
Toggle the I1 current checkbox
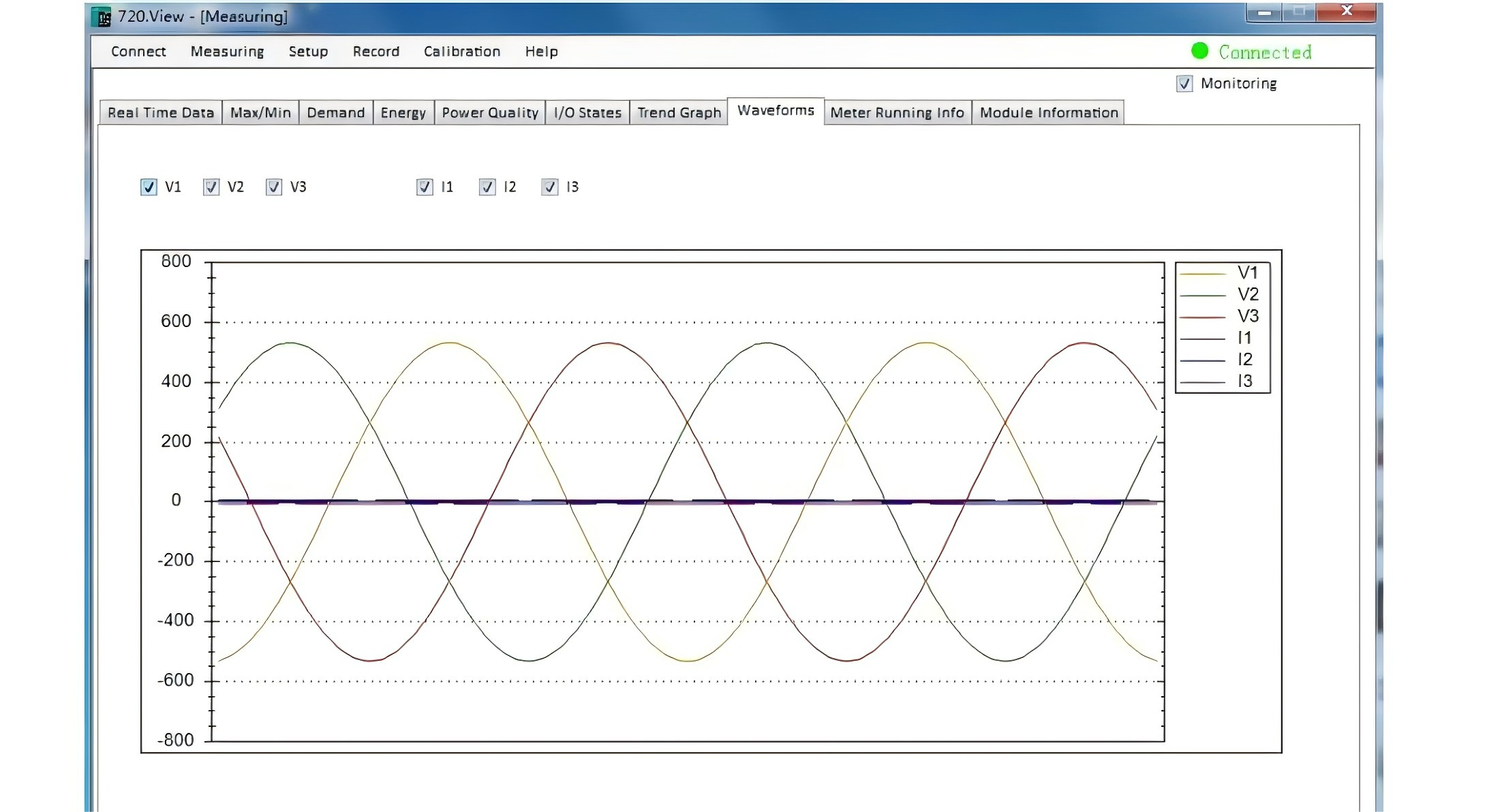point(425,187)
